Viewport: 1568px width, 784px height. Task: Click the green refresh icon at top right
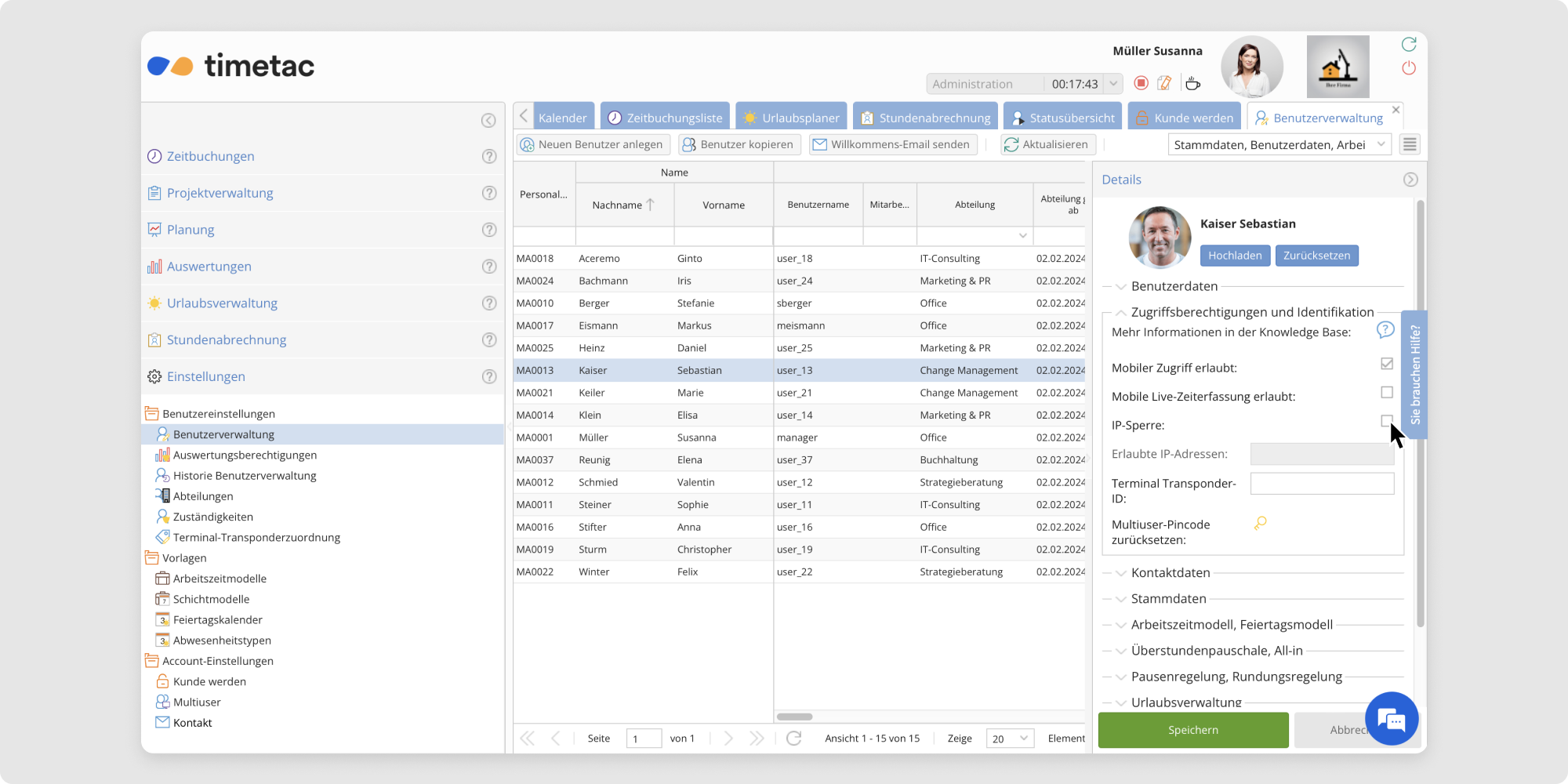(x=1409, y=44)
